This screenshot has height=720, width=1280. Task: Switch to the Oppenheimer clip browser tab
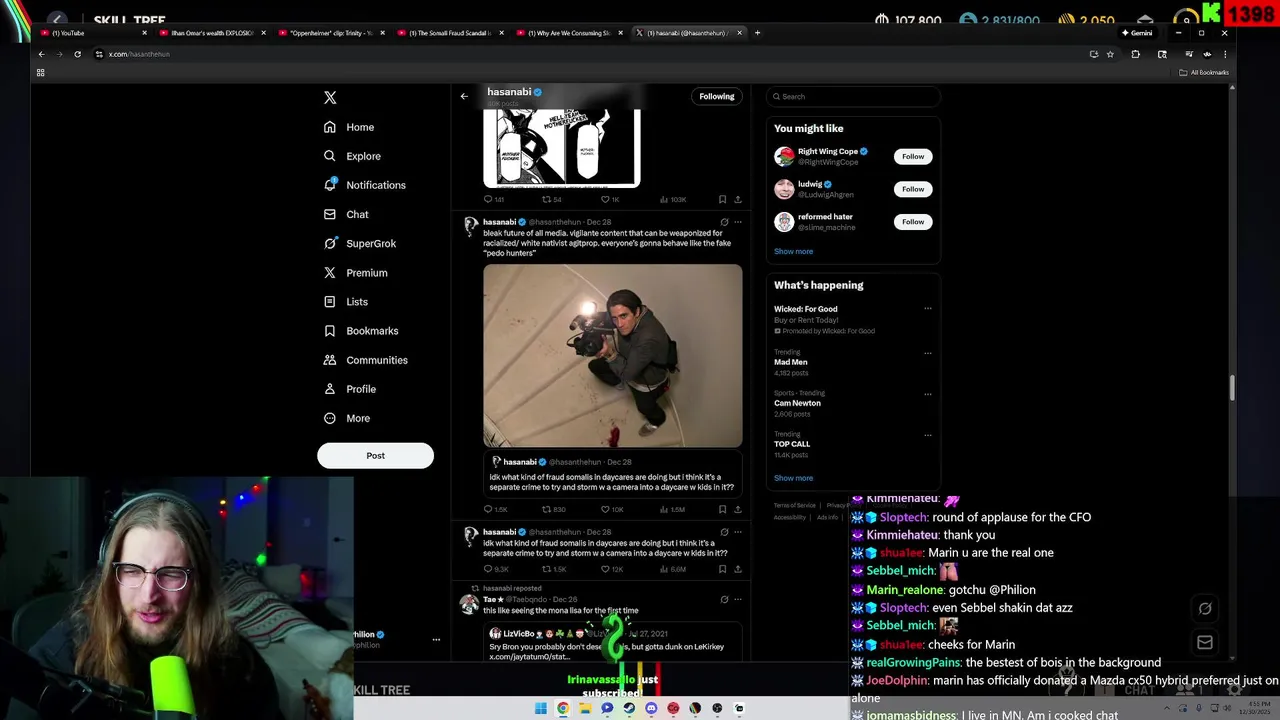coord(329,33)
